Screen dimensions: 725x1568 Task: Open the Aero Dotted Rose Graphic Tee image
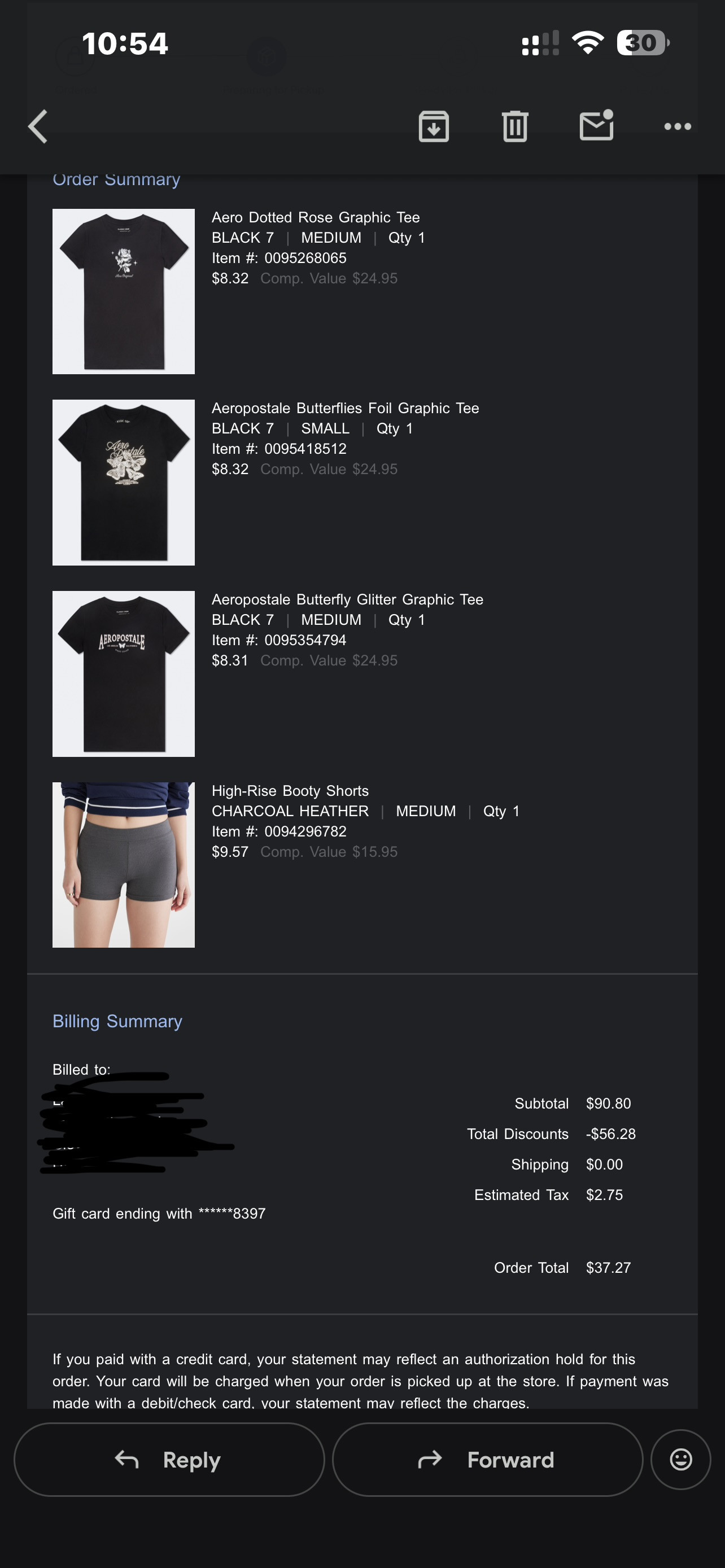click(x=124, y=292)
